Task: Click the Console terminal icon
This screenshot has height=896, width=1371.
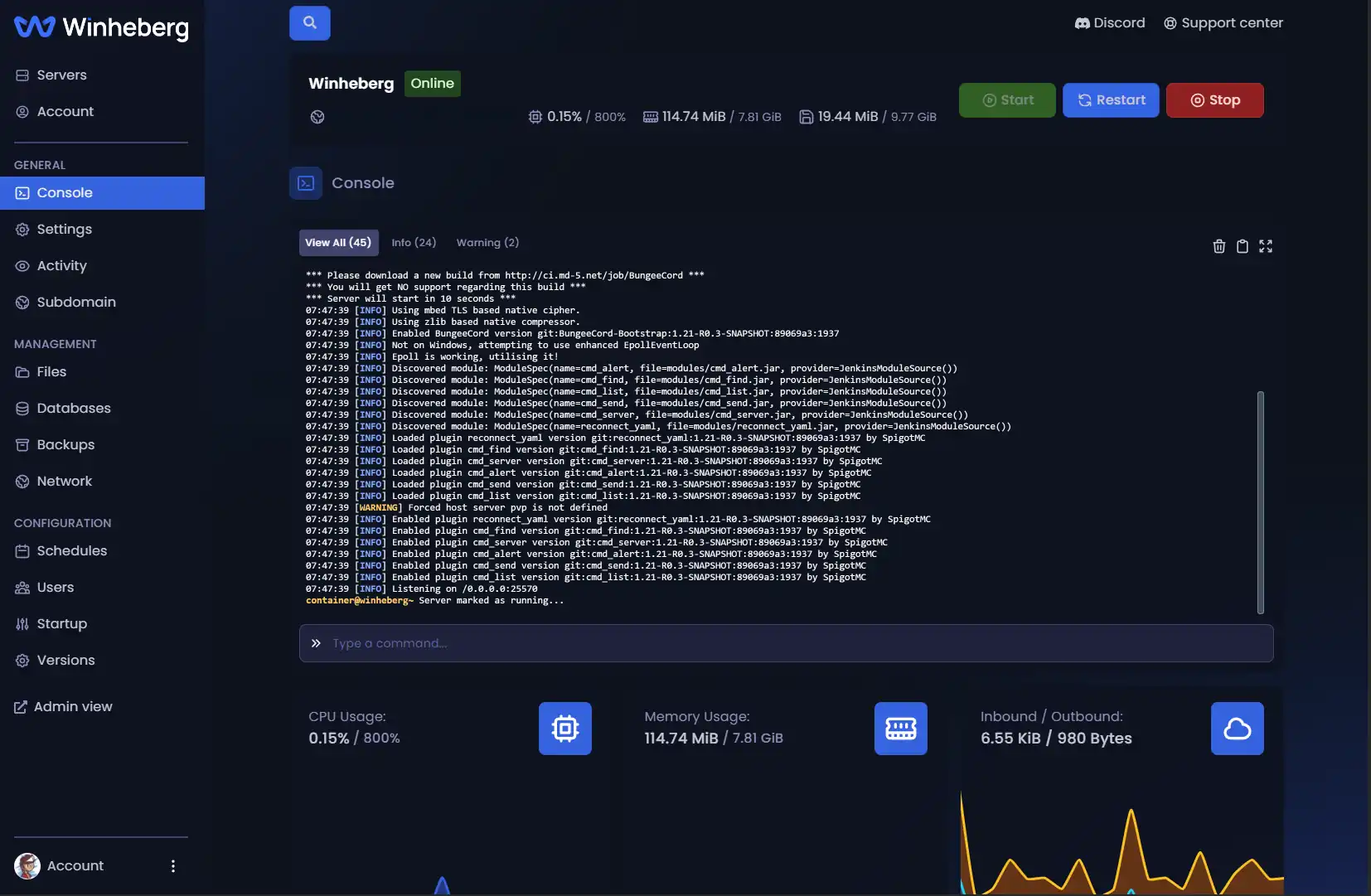Action: coord(306,183)
